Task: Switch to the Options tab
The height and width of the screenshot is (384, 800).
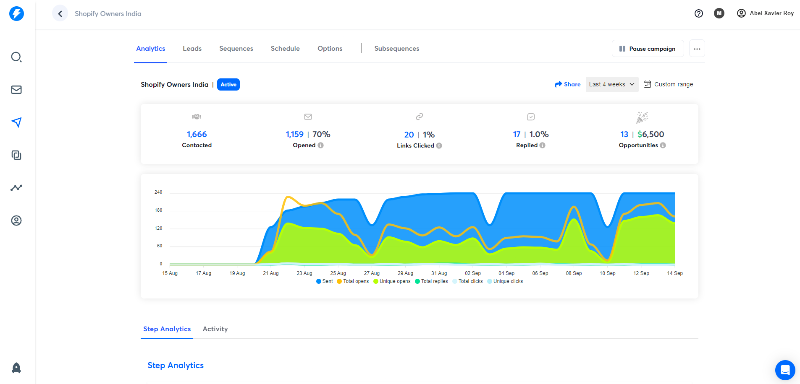Action: [x=330, y=49]
